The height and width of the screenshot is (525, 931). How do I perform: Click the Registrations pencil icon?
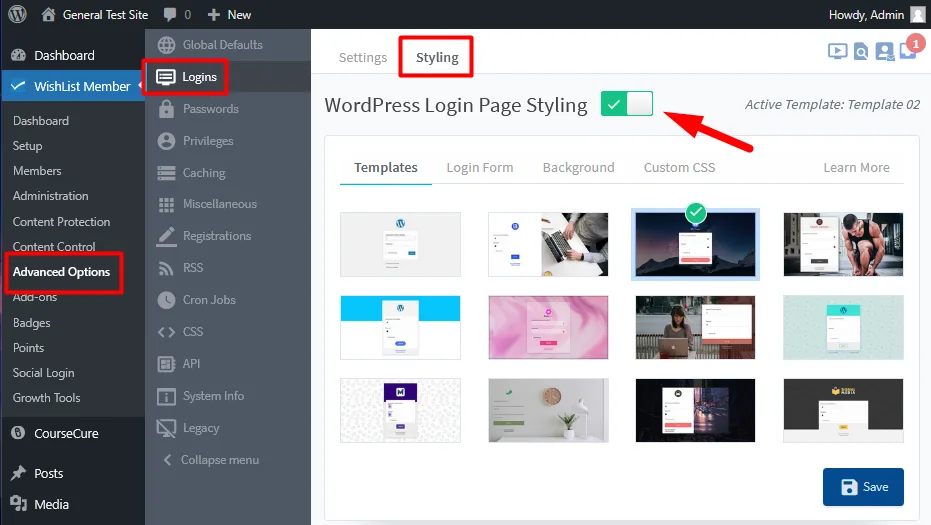click(x=166, y=236)
